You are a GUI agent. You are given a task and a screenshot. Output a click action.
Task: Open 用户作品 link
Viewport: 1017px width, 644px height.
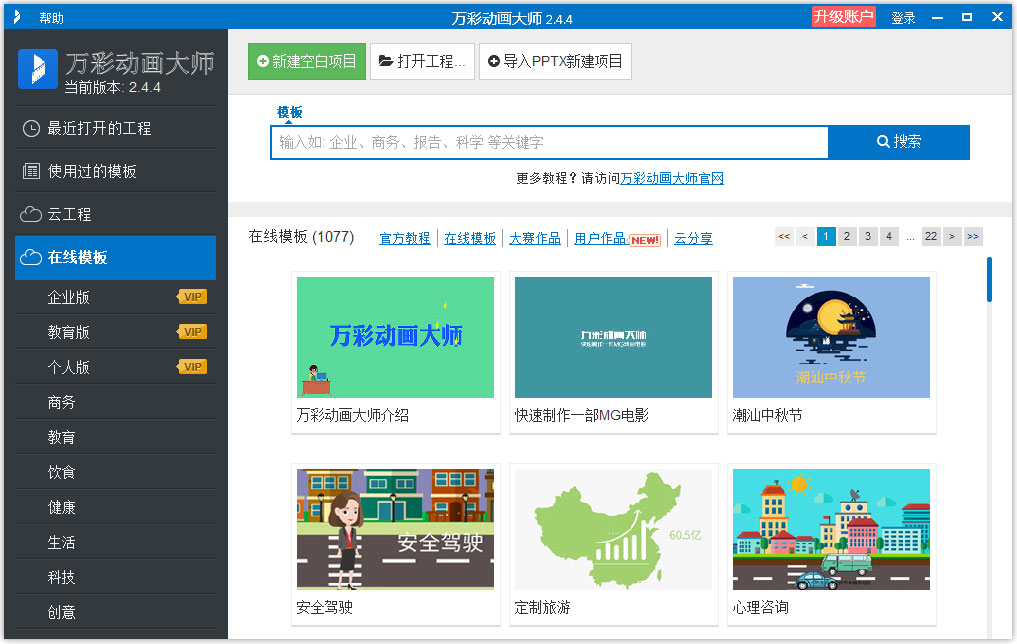600,239
